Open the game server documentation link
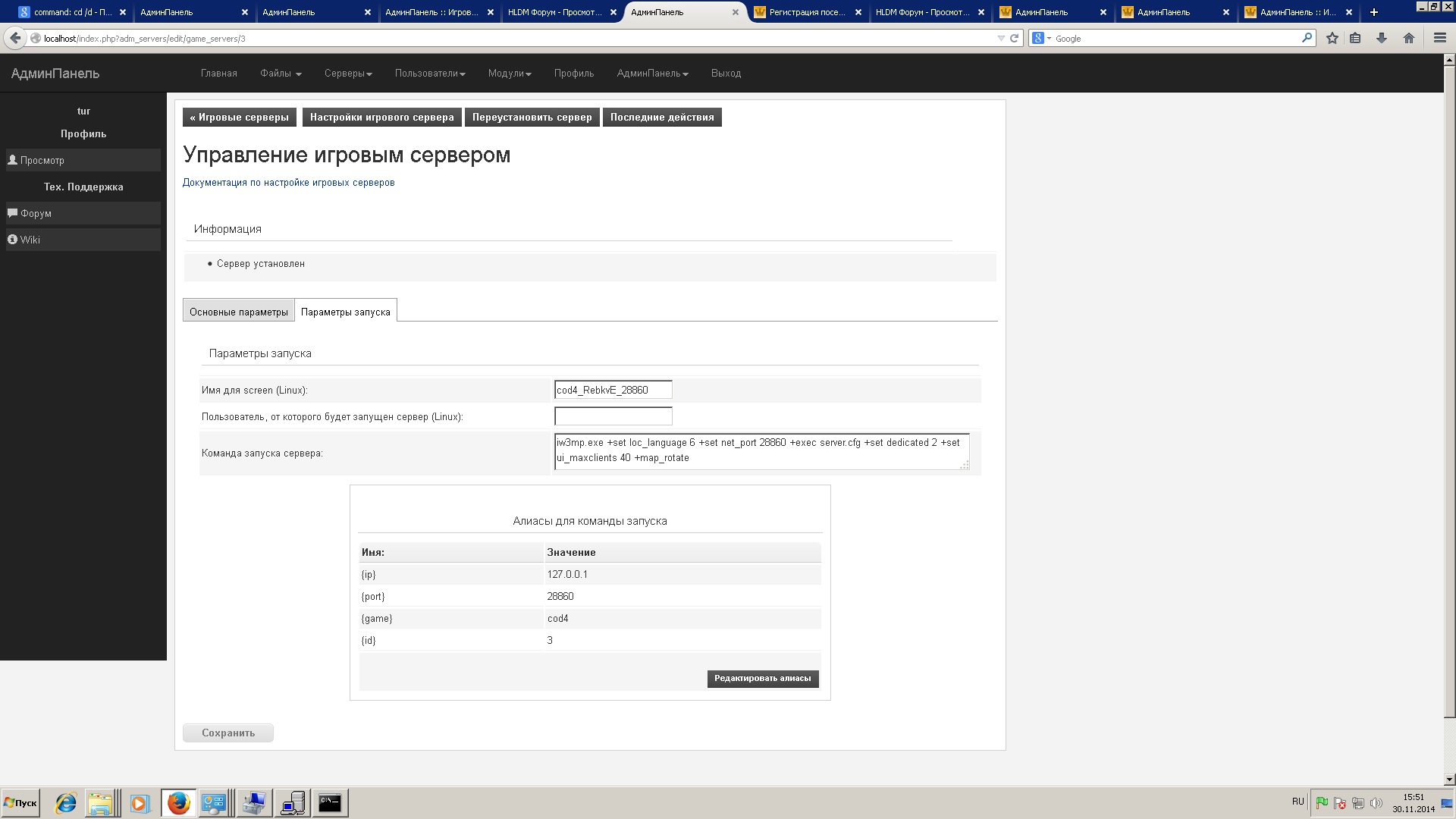Image resolution: width=1456 pixels, height=819 pixels. (288, 183)
